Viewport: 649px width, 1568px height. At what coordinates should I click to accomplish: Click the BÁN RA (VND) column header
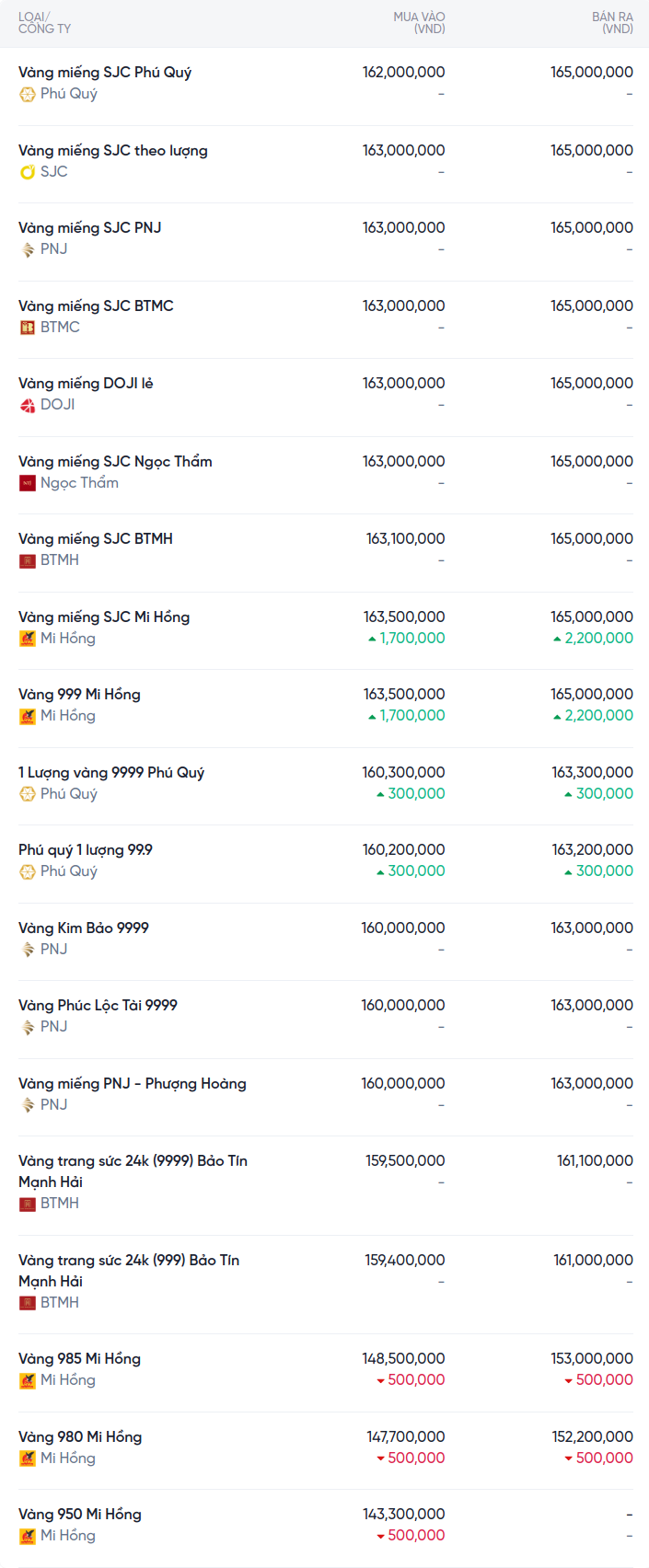[x=612, y=23]
